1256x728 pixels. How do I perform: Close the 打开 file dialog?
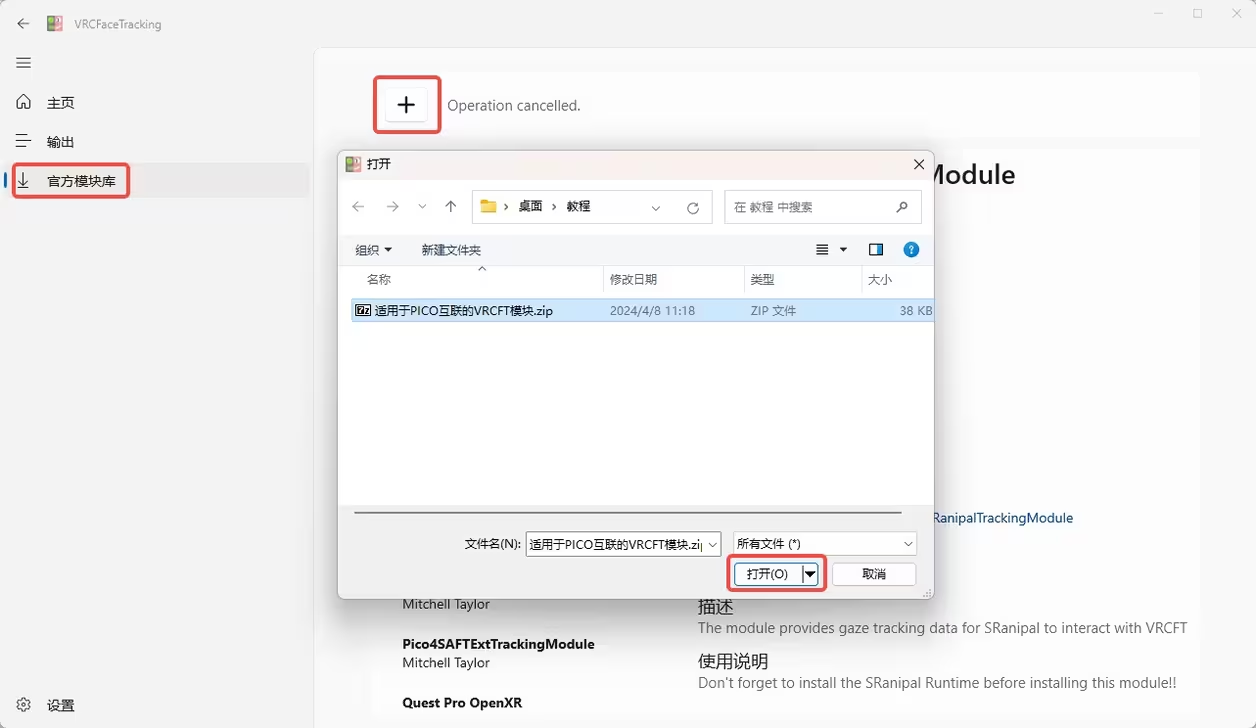(919, 164)
